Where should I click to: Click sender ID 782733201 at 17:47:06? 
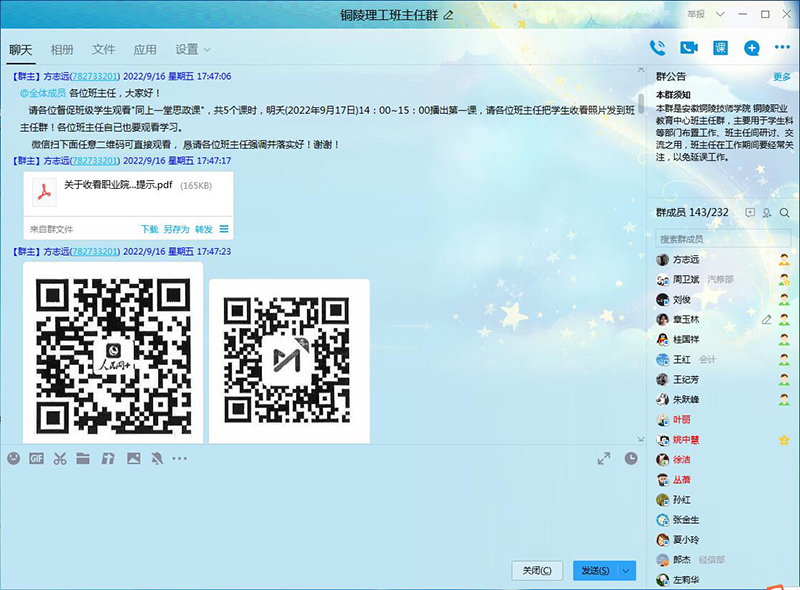pyautogui.click(x=94, y=76)
